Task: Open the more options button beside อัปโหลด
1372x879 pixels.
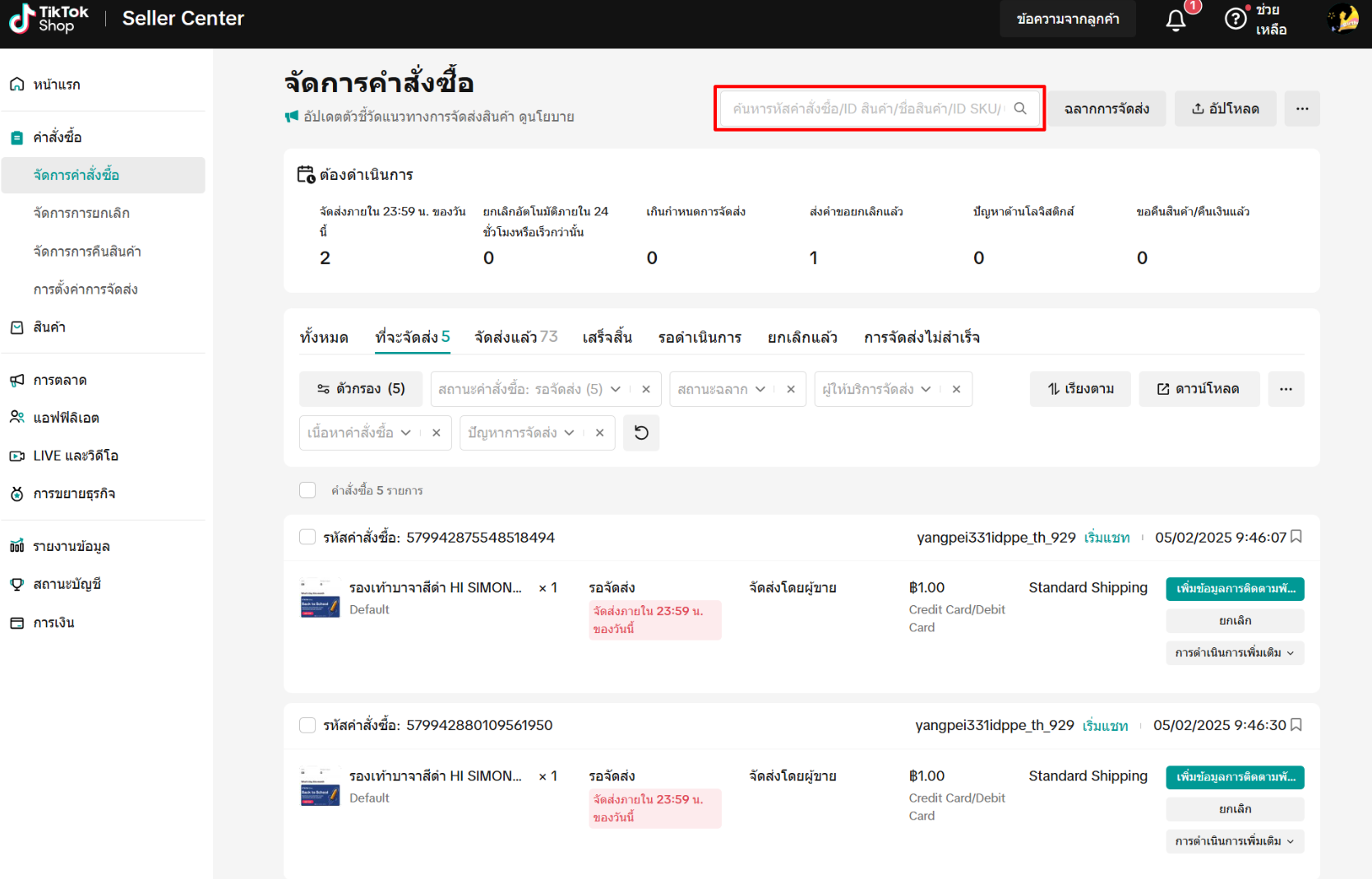Action: click(1302, 109)
